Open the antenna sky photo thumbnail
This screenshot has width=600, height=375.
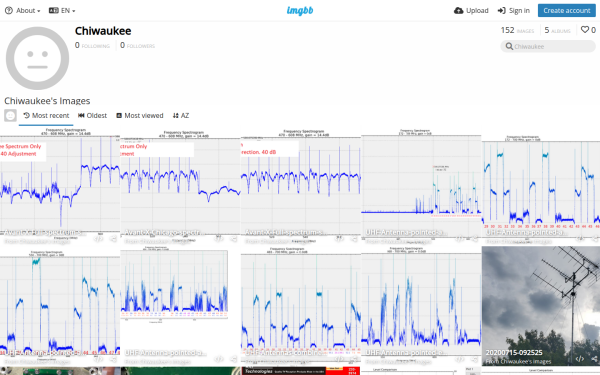pyautogui.click(x=541, y=306)
